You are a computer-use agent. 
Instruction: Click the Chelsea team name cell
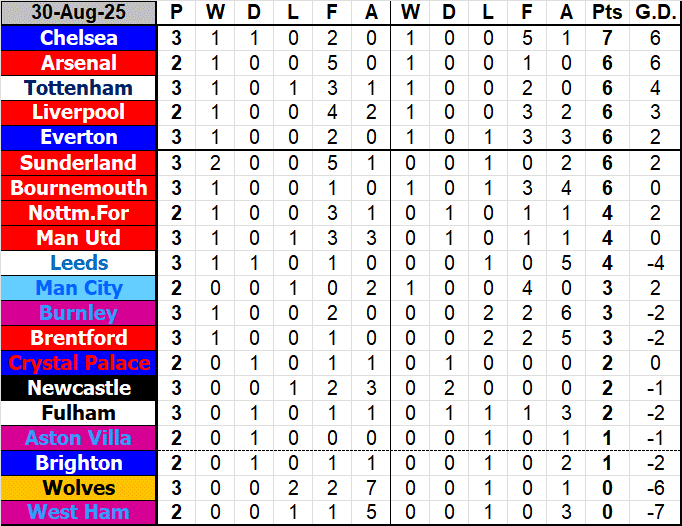pos(79,38)
